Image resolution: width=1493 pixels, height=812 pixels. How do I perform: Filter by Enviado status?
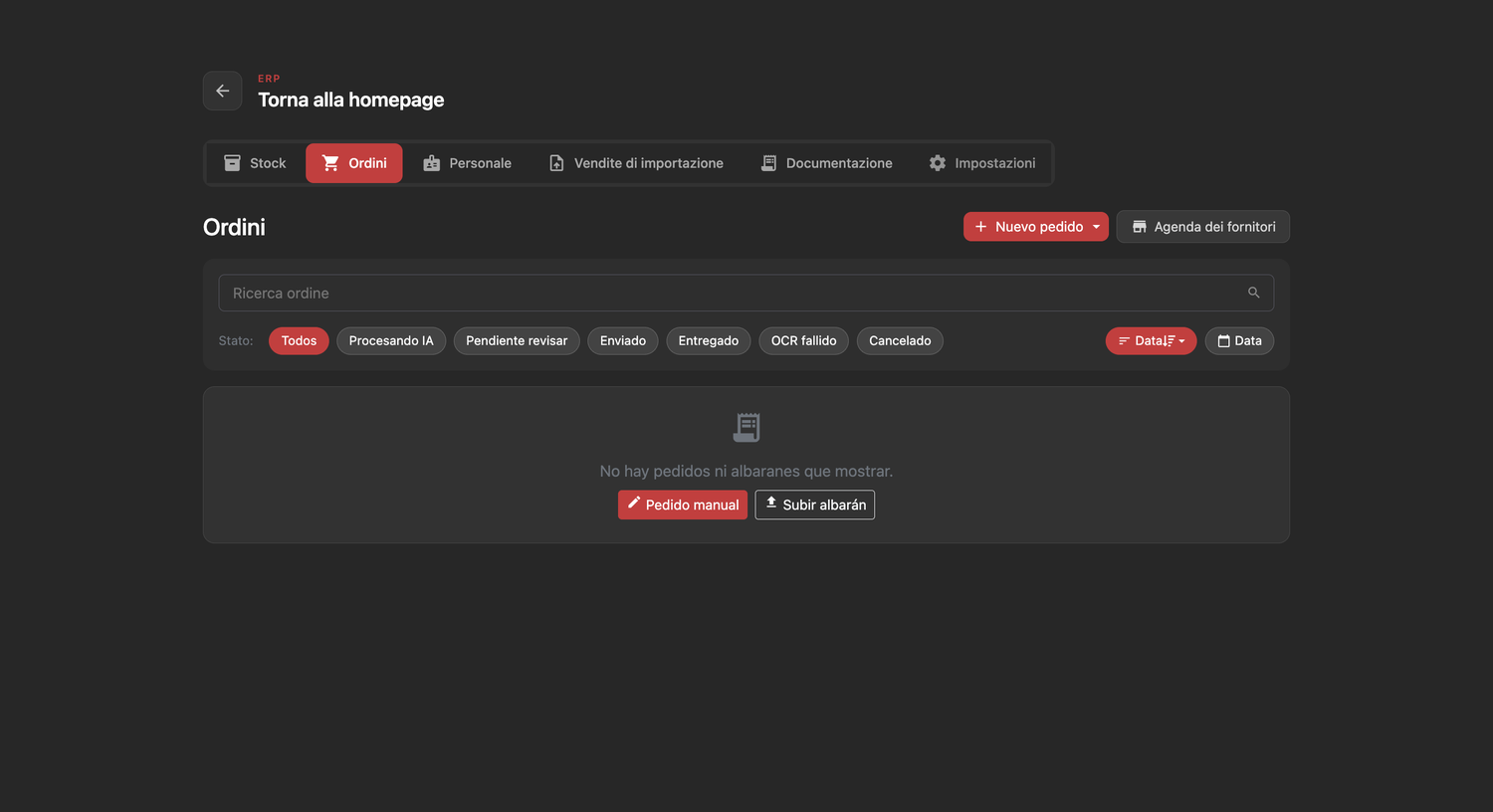[x=623, y=340]
